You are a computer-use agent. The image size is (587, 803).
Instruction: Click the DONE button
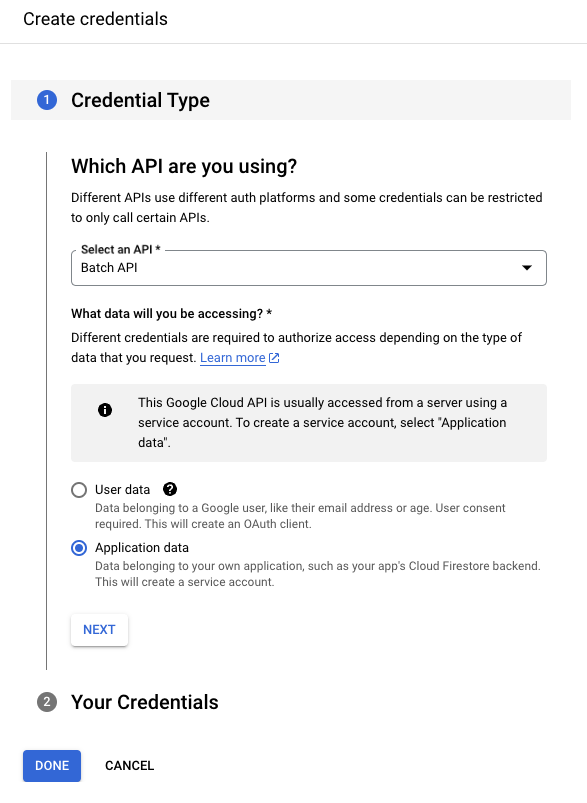[51, 765]
